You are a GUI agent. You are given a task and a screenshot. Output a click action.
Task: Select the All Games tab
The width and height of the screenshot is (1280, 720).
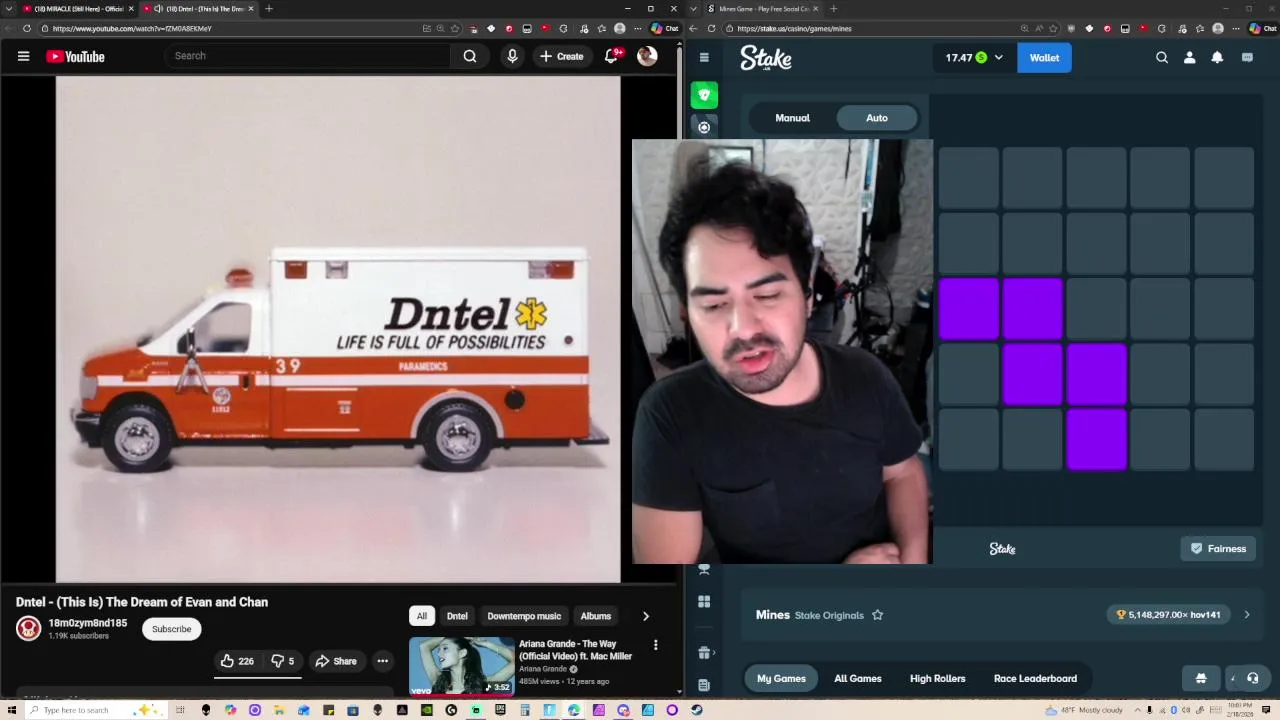click(858, 678)
